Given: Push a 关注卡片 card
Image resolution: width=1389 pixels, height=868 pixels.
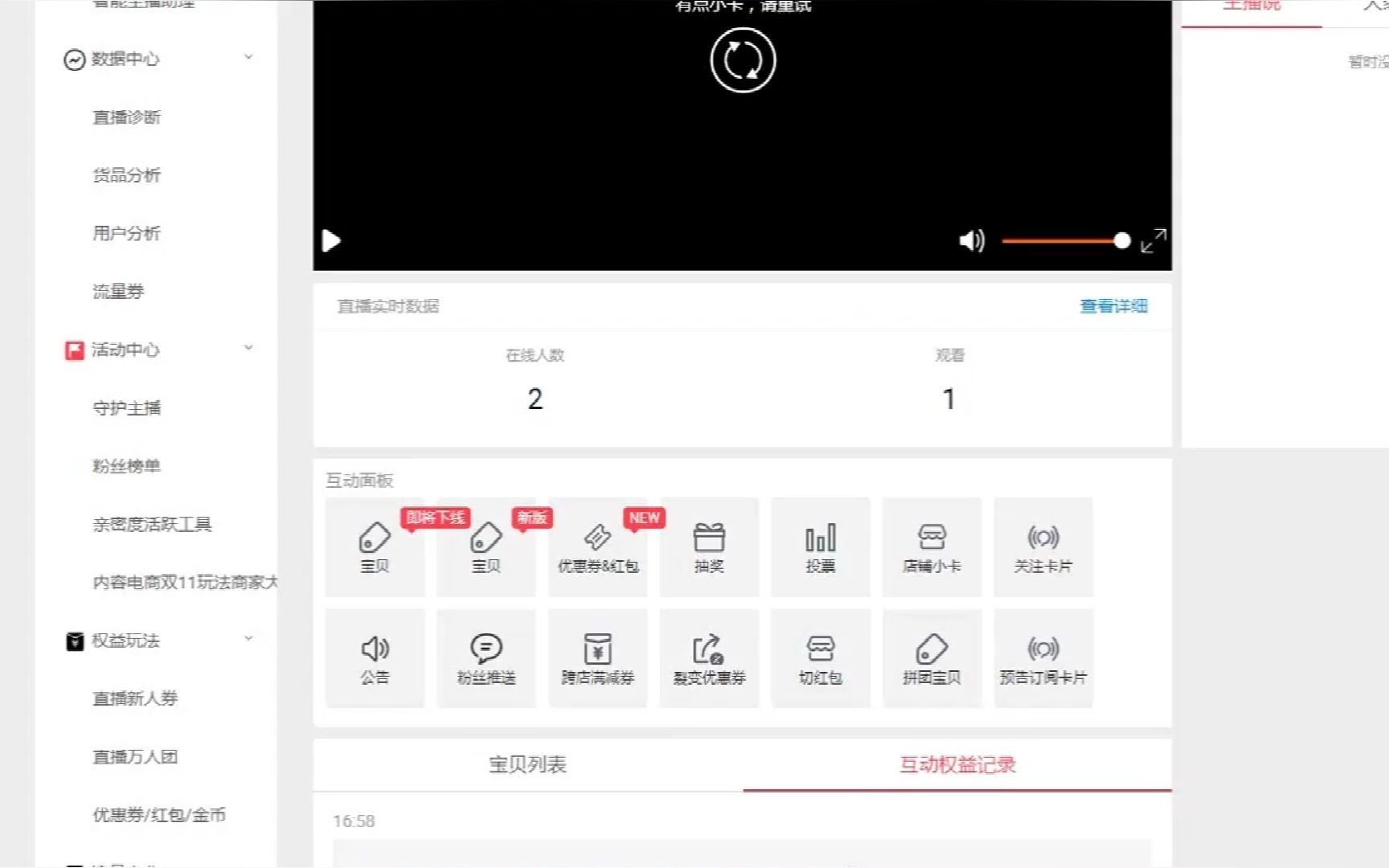Looking at the screenshot, I should point(1043,547).
